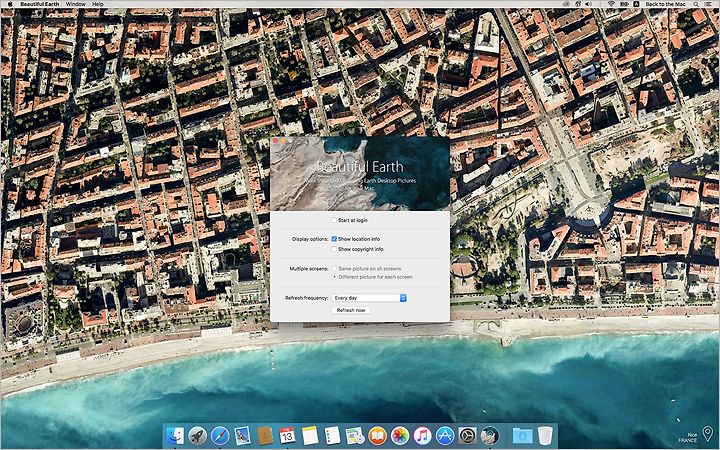Click the keyboard input source A icon
The image size is (720, 450).
tap(636, 4)
